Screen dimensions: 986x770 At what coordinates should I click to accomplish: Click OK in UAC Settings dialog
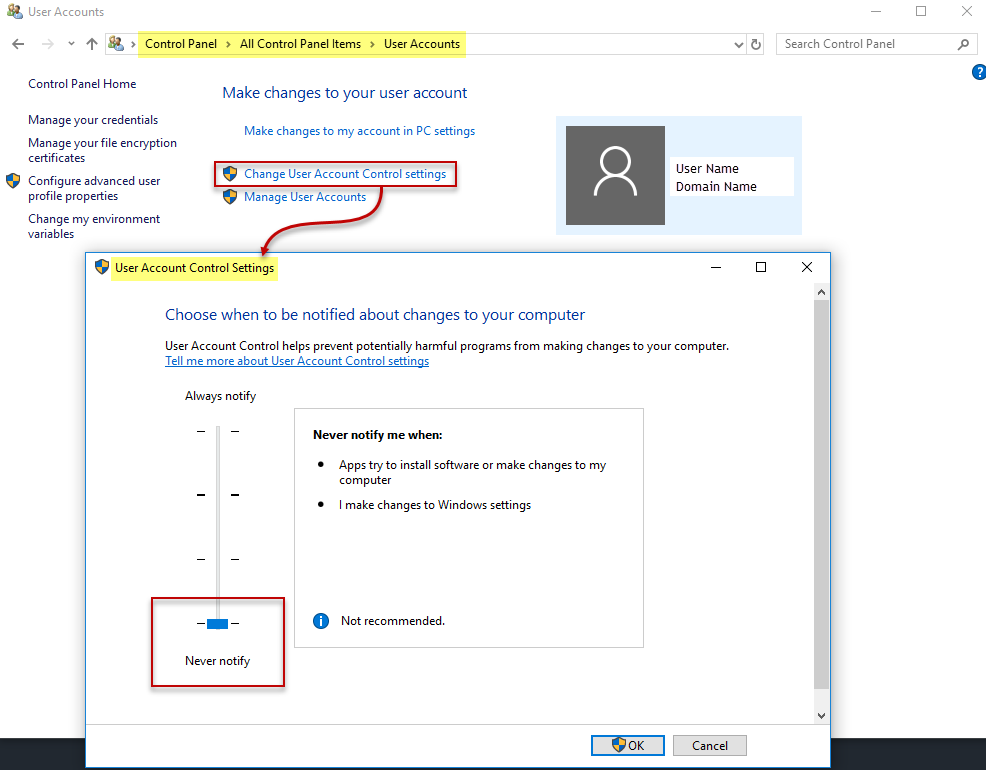[x=628, y=745]
